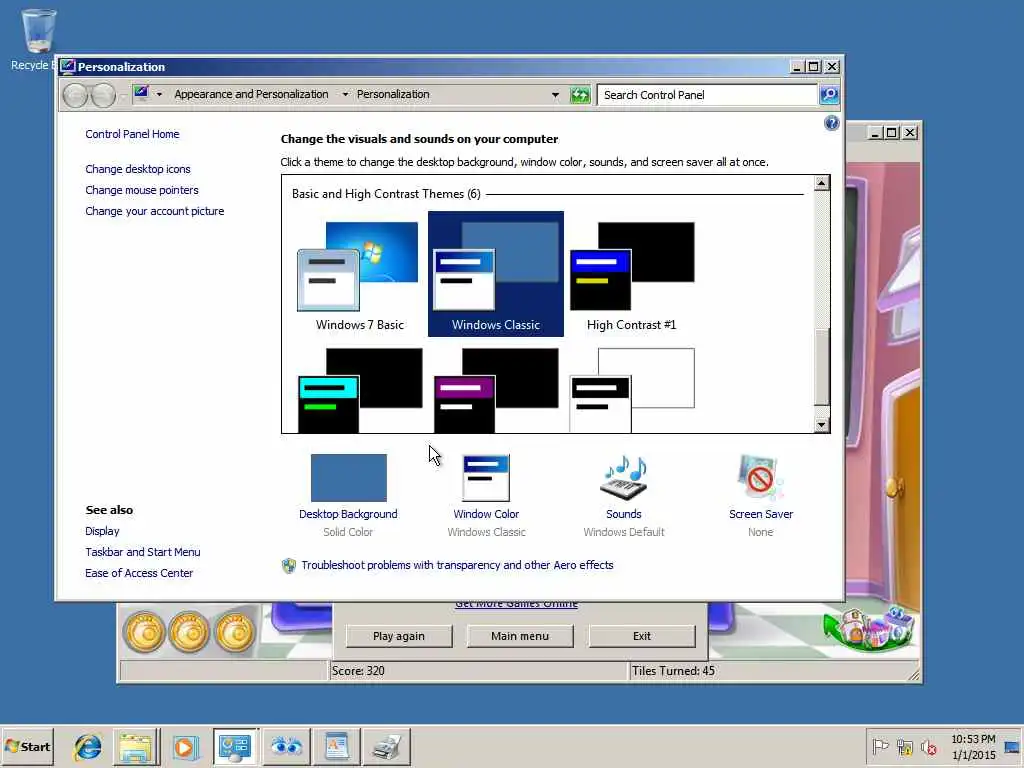
Task: Open the Display link under See also
Action: (102, 531)
